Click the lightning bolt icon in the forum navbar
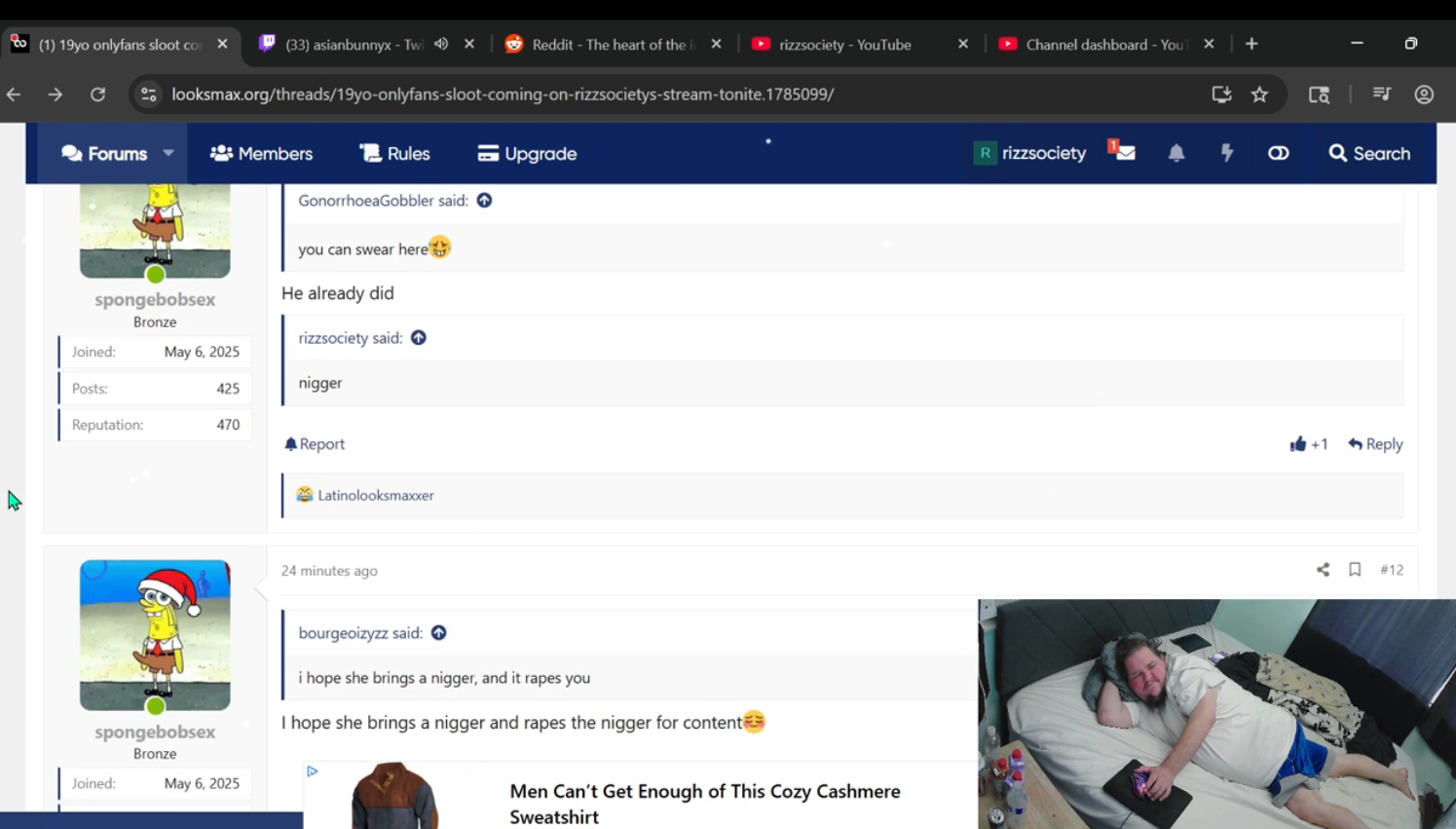This screenshot has width=1456, height=829. point(1227,153)
